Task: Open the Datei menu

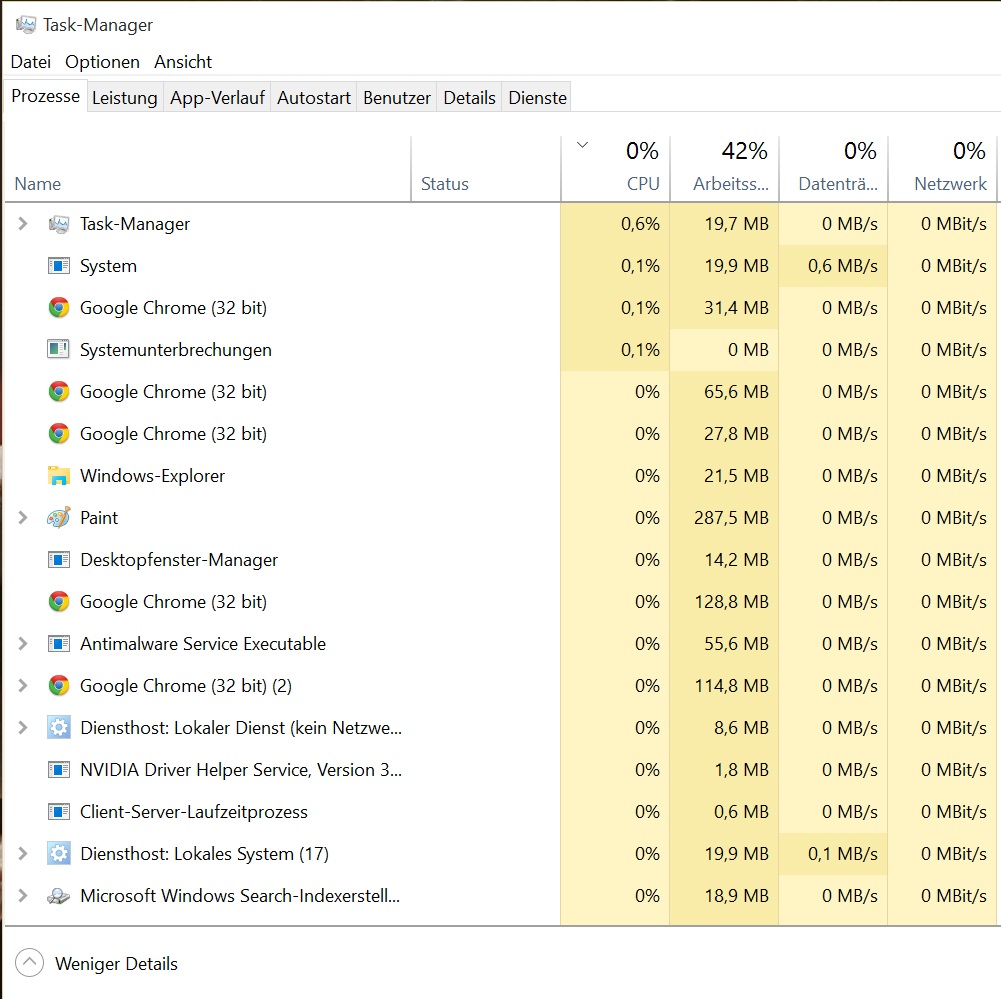Action: pyautogui.click(x=31, y=62)
